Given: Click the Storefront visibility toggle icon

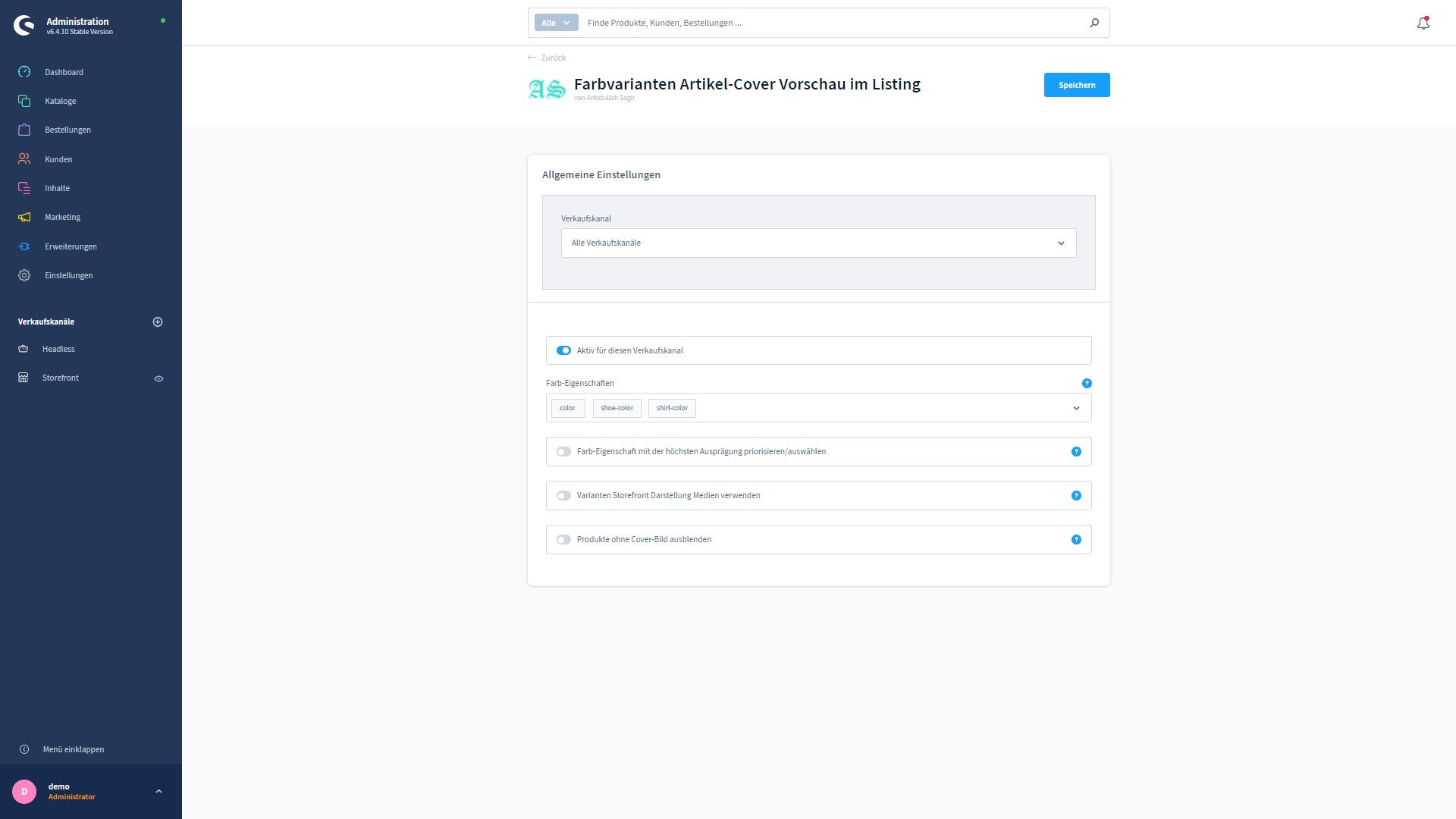Looking at the screenshot, I should (x=158, y=378).
